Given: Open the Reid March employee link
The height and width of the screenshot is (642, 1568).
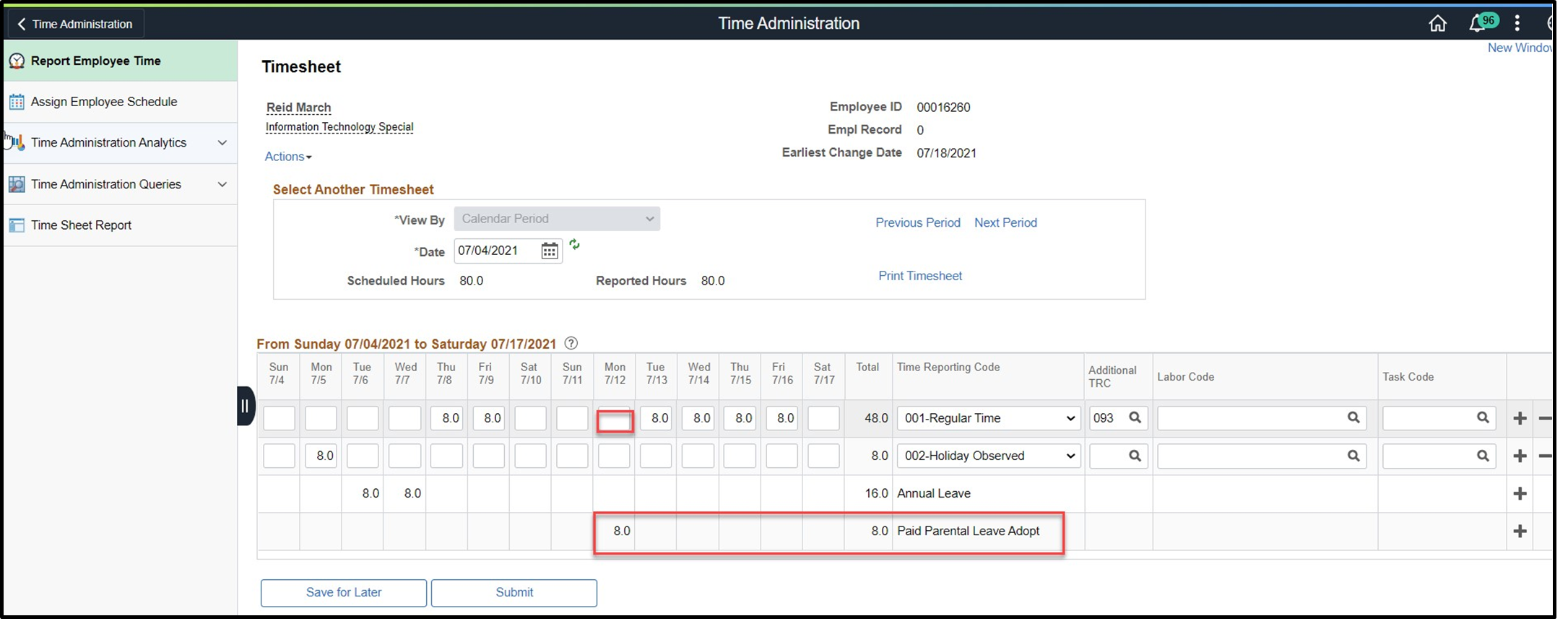Looking at the screenshot, I should 299,108.
